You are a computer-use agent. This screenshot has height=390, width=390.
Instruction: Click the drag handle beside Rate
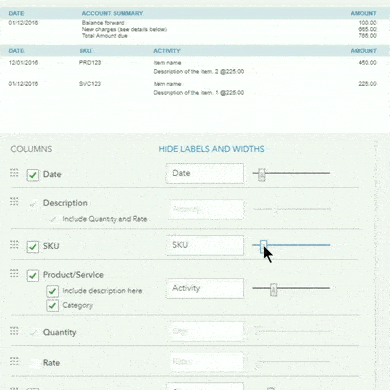point(14,361)
